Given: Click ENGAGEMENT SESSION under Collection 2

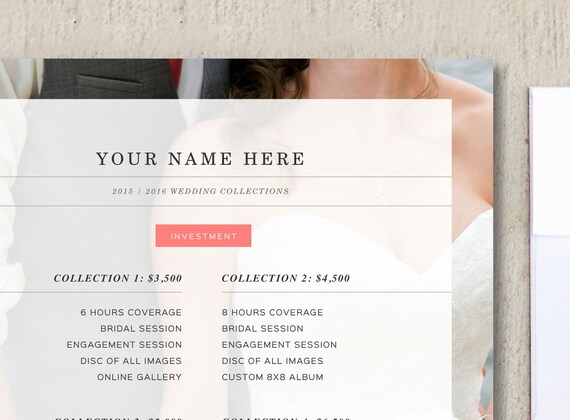Looking at the screenshot, I should click(279, 345).
